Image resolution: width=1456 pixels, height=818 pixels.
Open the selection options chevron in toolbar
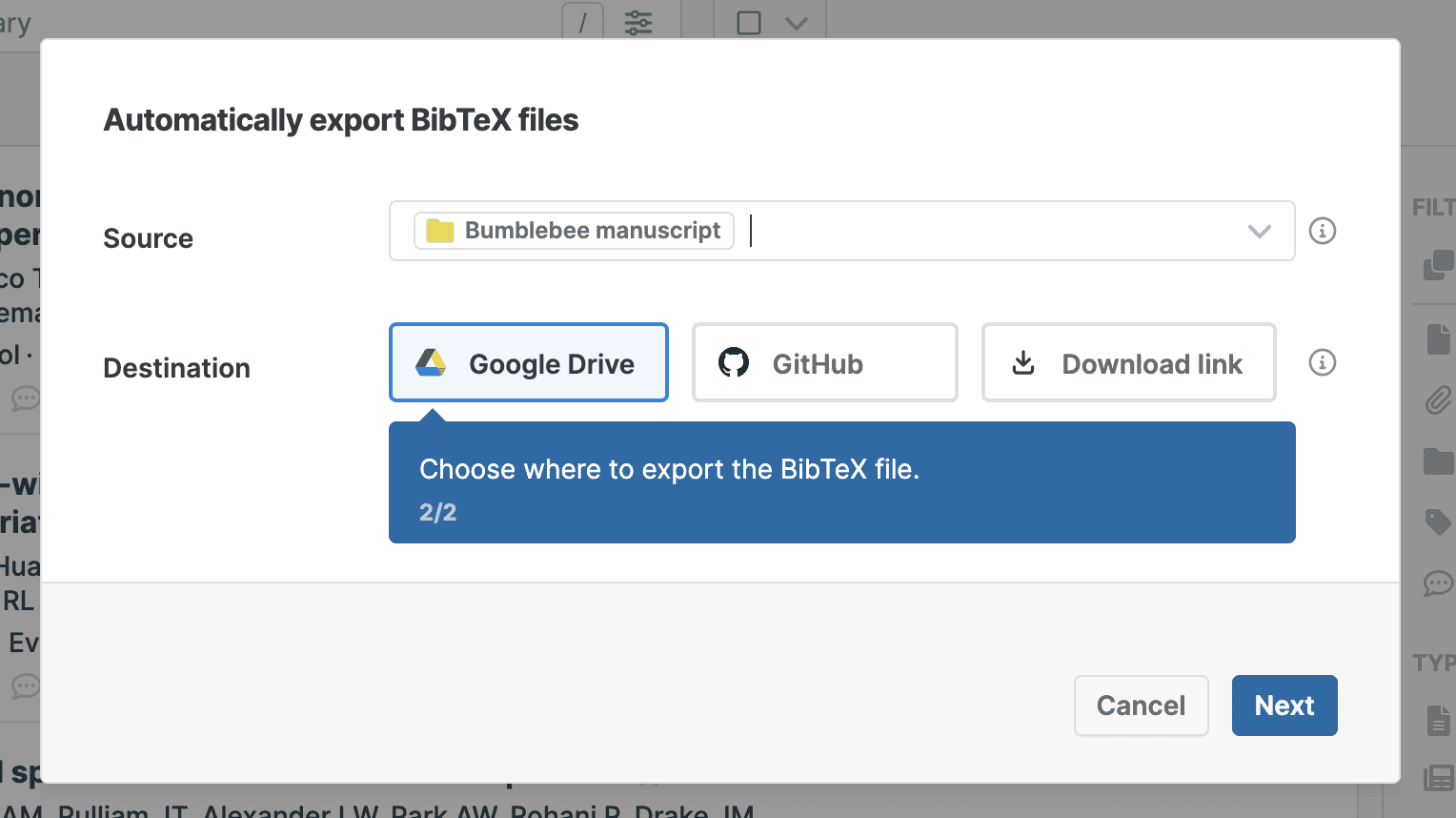796,23
